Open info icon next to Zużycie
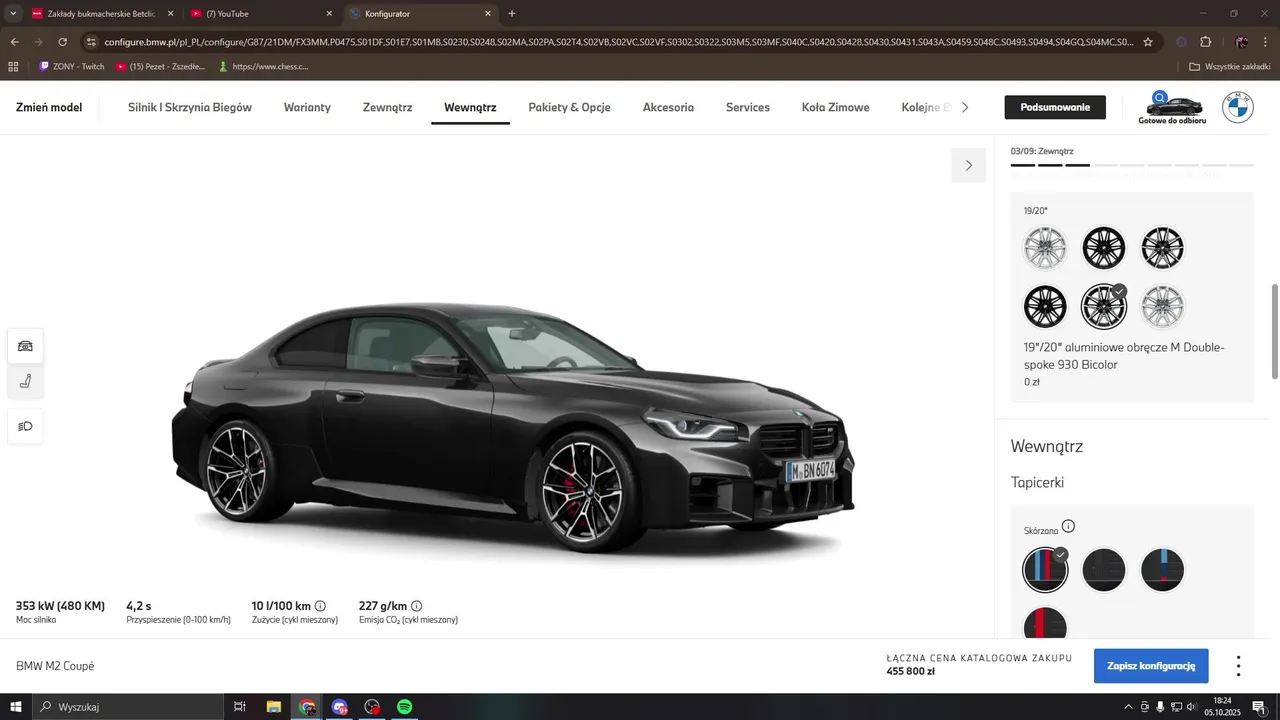The width and height of the screenshot is (1280, 720). [x=320, y=606]
